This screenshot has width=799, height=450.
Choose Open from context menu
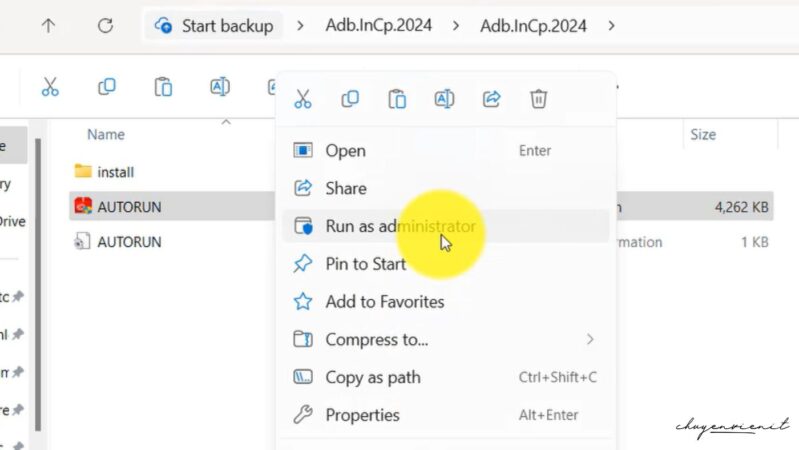[445, 151]
